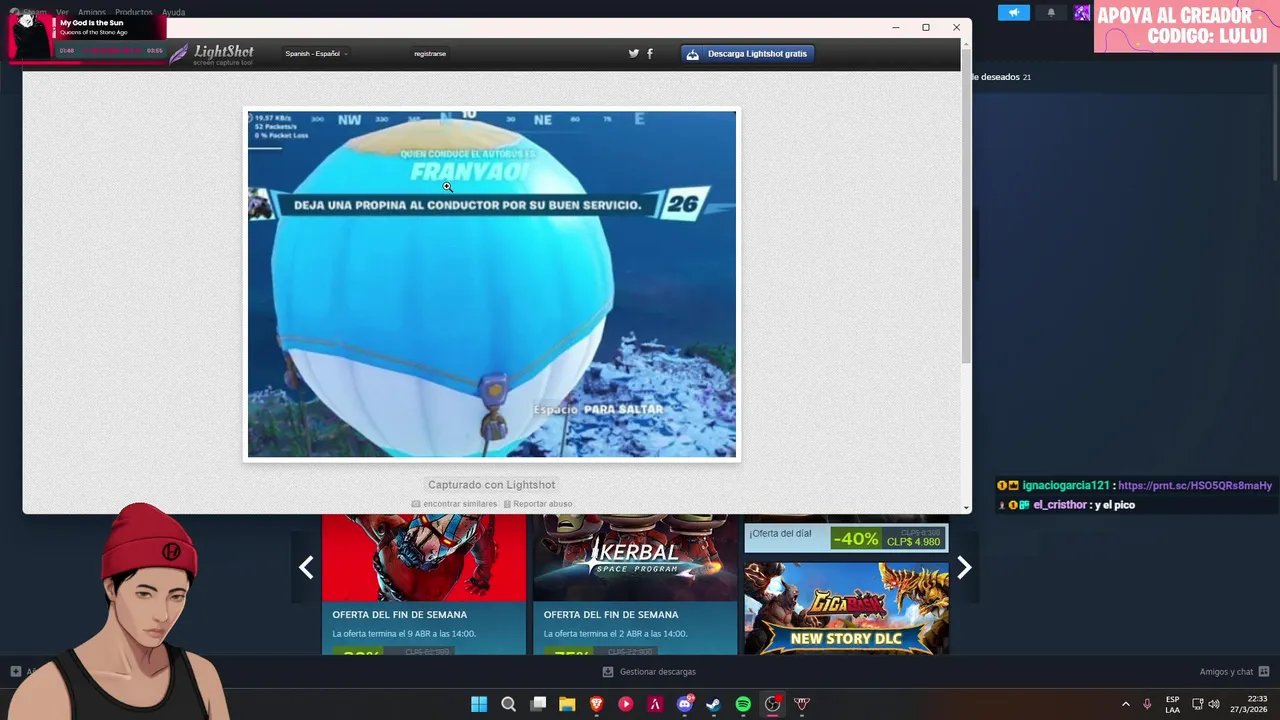The height and width of the screenshot is (720, 1280).
Task: Click the My God Is the Sun title
Action: click(x=92, y=23)
